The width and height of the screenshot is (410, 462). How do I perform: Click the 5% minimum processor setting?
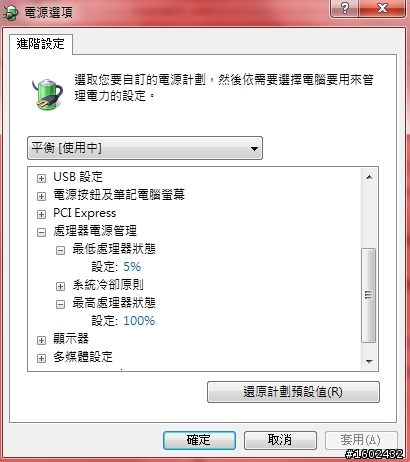[132, 267]
